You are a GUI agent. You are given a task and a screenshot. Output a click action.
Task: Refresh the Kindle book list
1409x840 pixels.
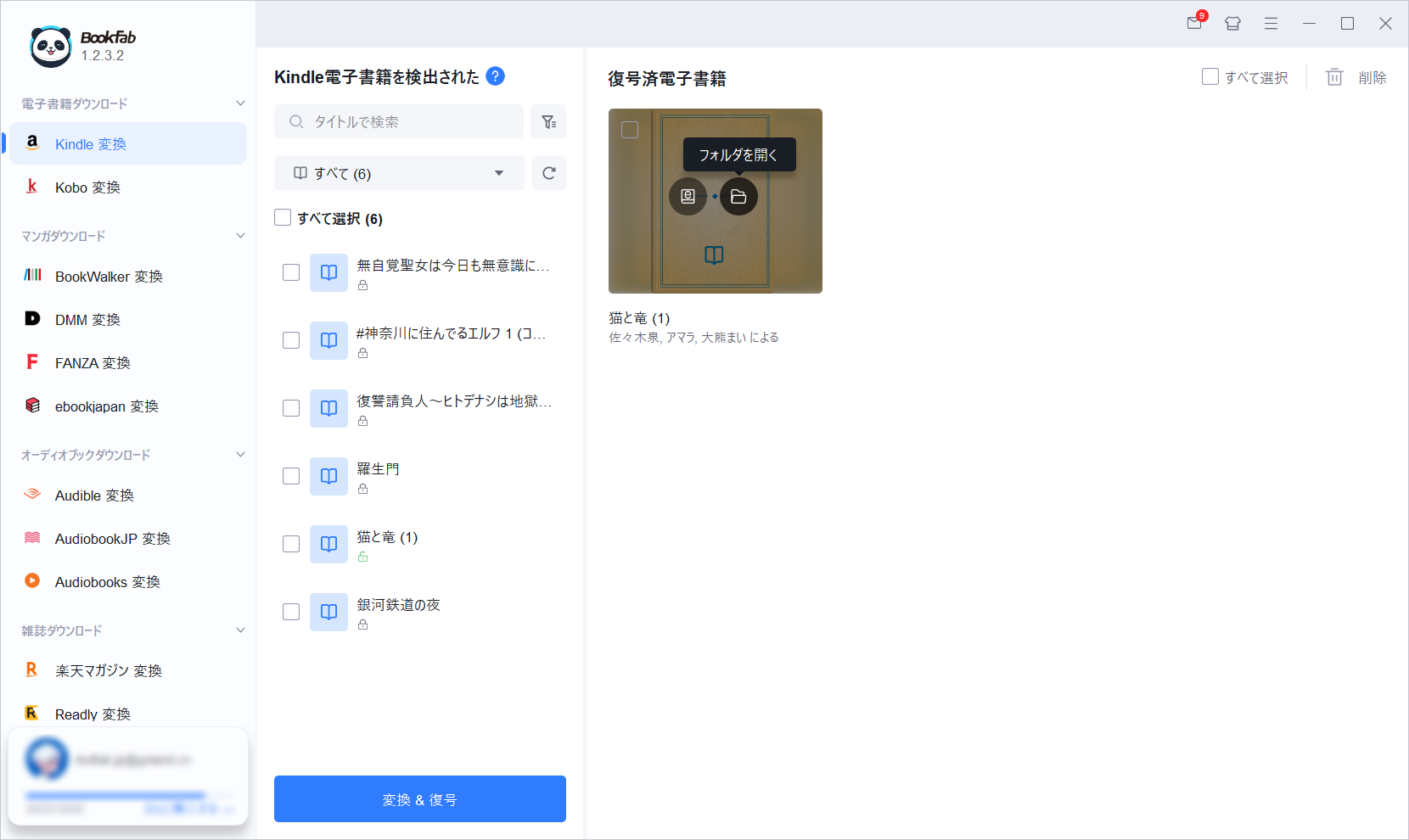pos(548,173)
